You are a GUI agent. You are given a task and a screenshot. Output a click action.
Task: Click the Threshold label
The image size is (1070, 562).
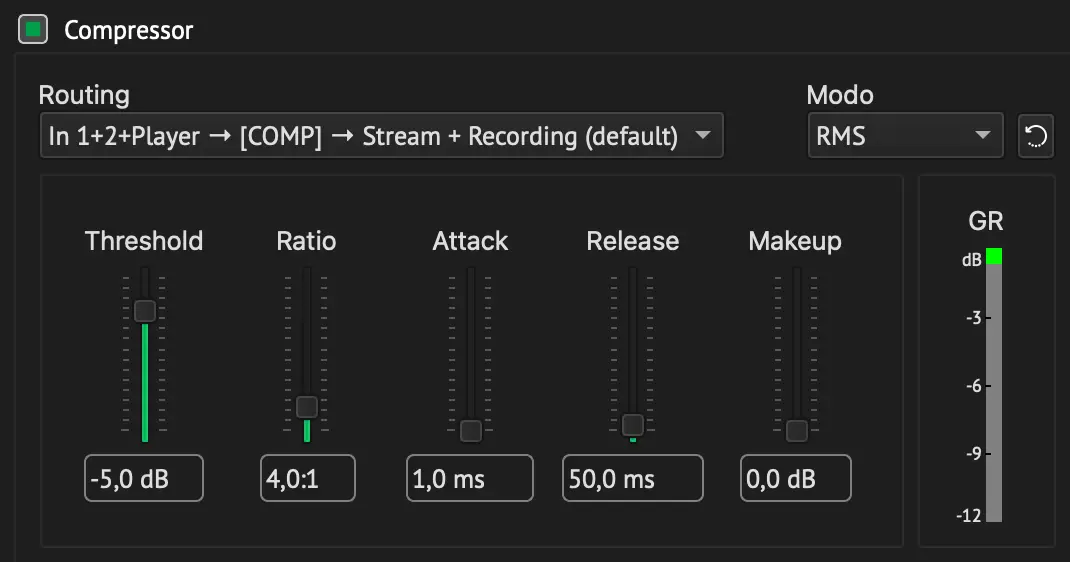click(144, 241)
